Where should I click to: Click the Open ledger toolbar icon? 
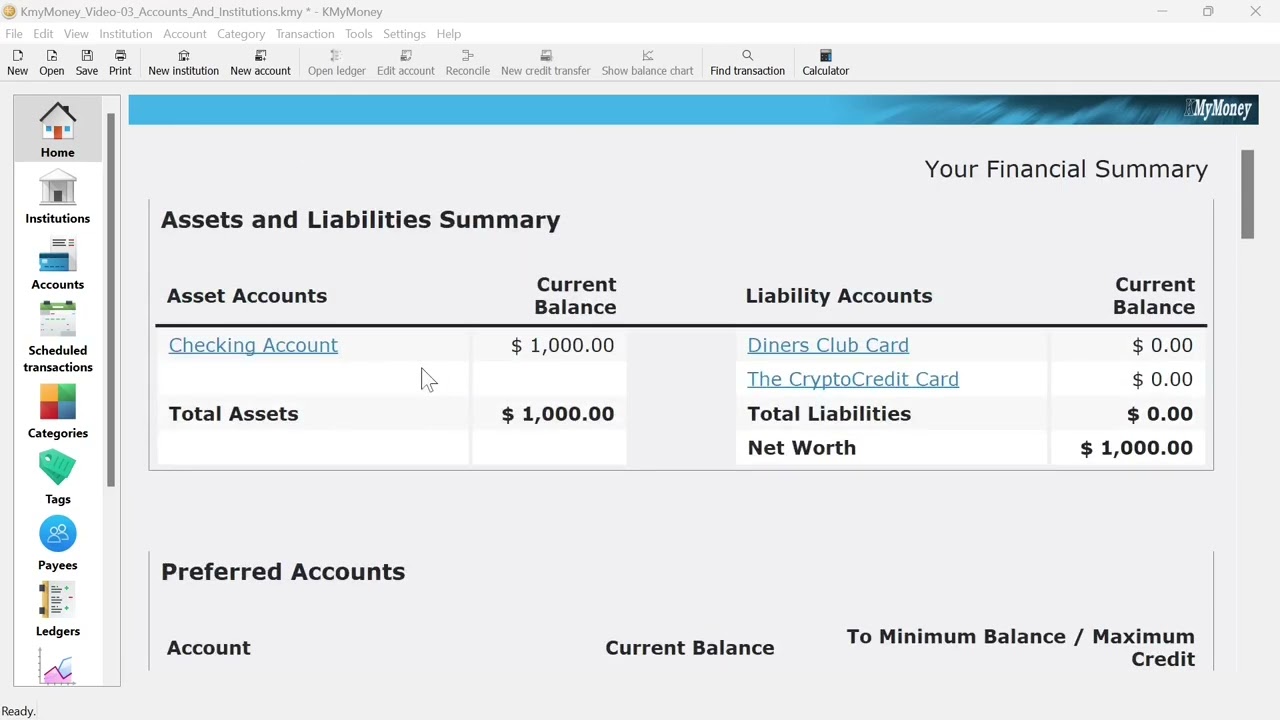(x=336, y=62)
